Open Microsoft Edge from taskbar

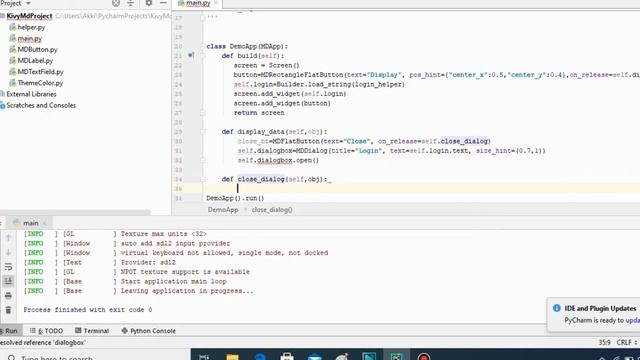pos(260,356)
